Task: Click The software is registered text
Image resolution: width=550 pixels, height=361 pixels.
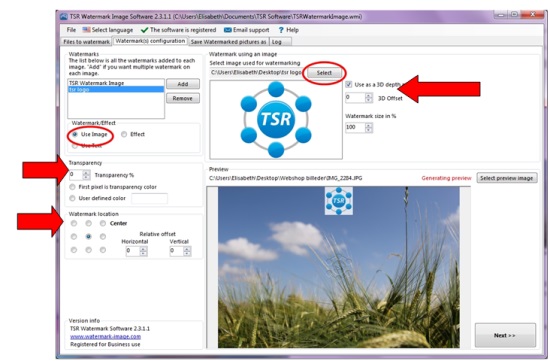Action: click(183, 30)
